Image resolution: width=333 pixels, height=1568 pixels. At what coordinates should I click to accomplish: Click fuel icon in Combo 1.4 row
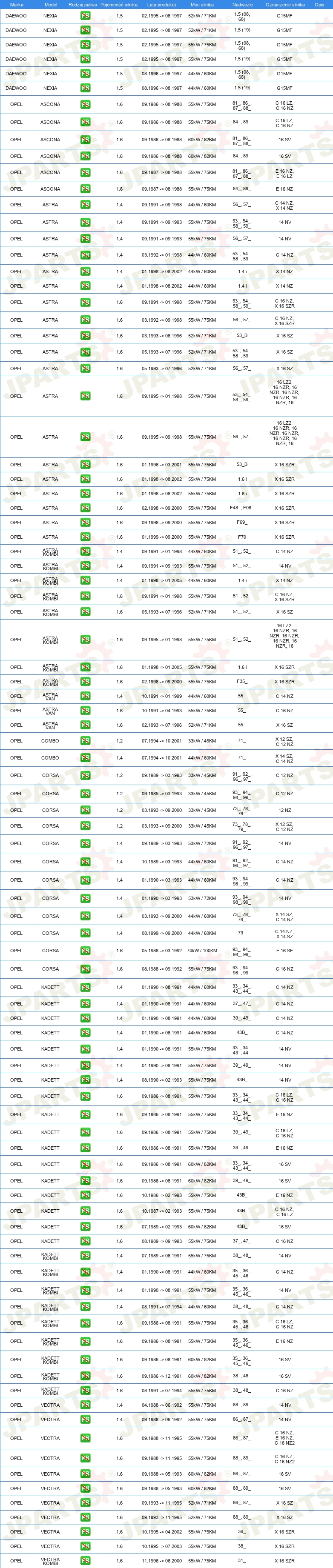[x=85, y=758]
